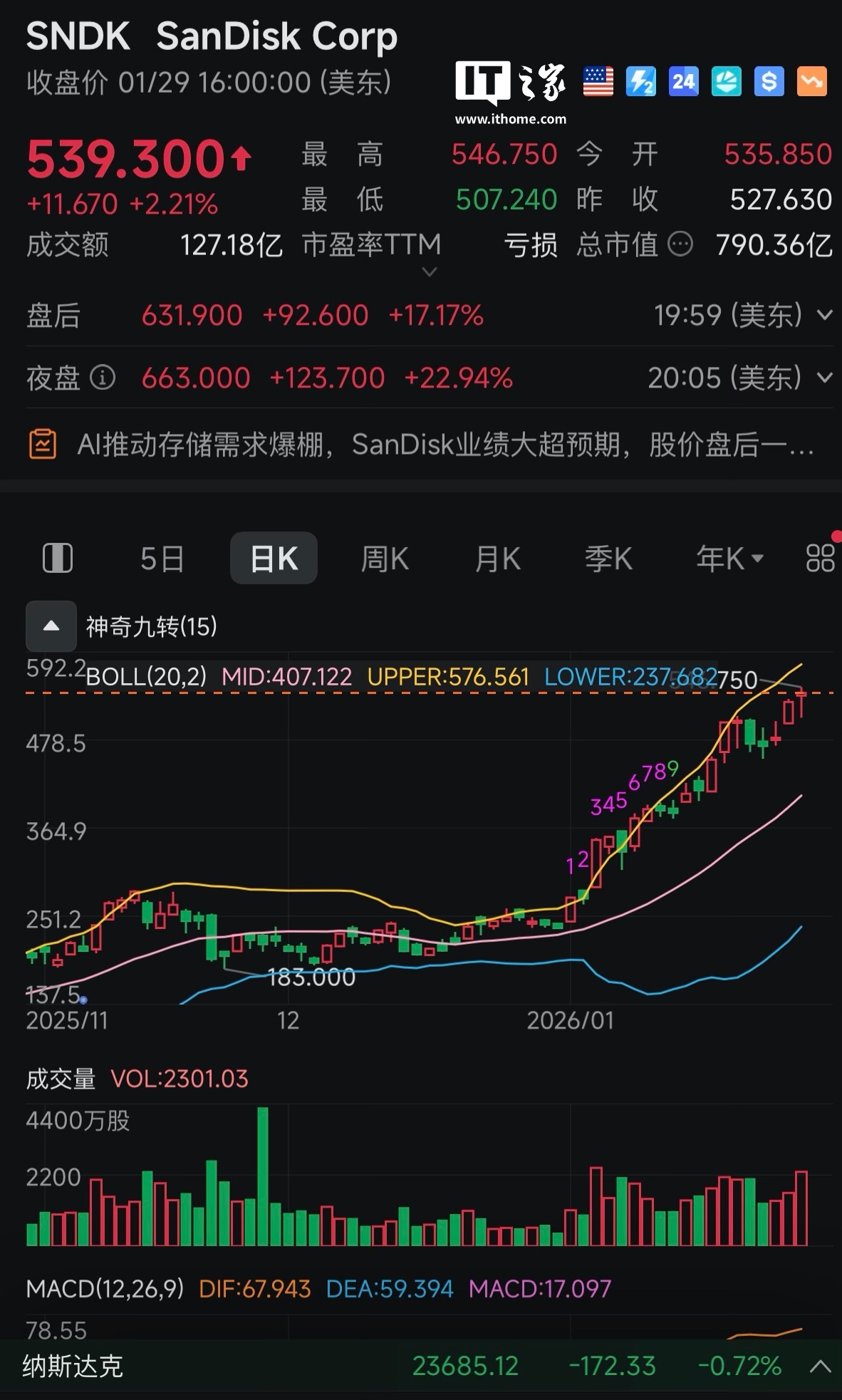Tap the market cap value 790.36亿
This screenshot has width=842, height=1400.
point(774,245)
